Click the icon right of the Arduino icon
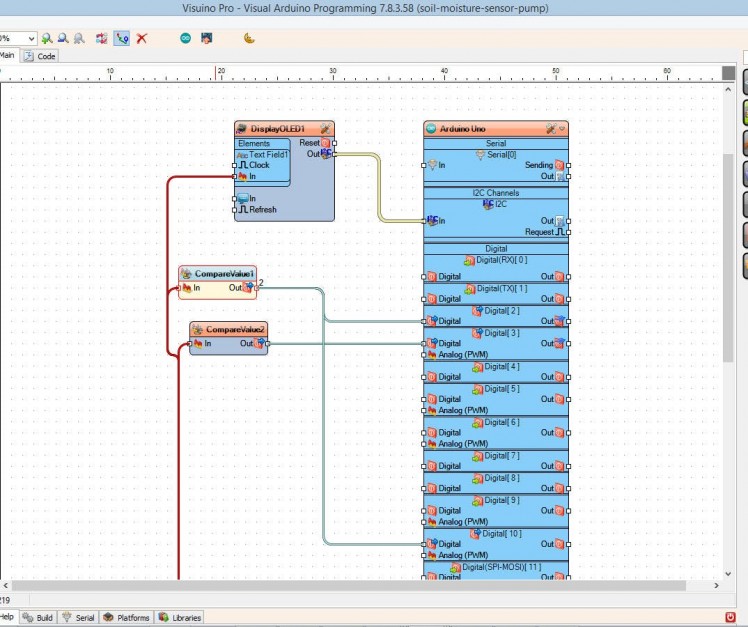This screenshot has width=748, height=627. click(x=206, y=38)
